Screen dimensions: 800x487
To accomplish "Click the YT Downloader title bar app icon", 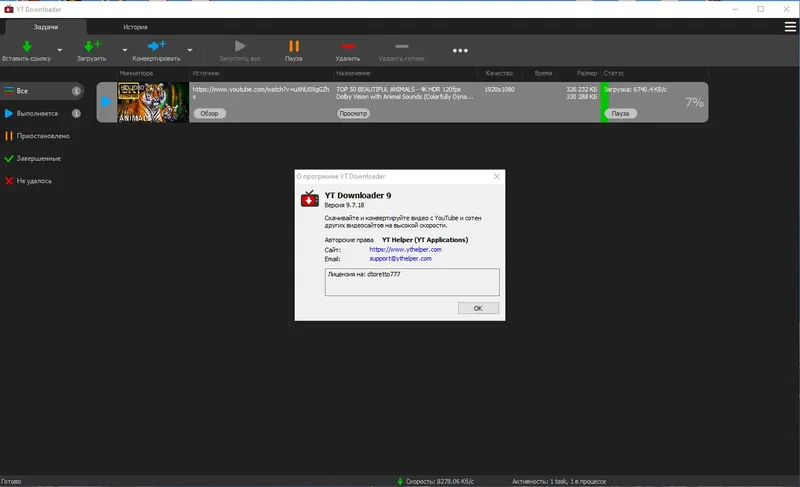I will 9,9.
